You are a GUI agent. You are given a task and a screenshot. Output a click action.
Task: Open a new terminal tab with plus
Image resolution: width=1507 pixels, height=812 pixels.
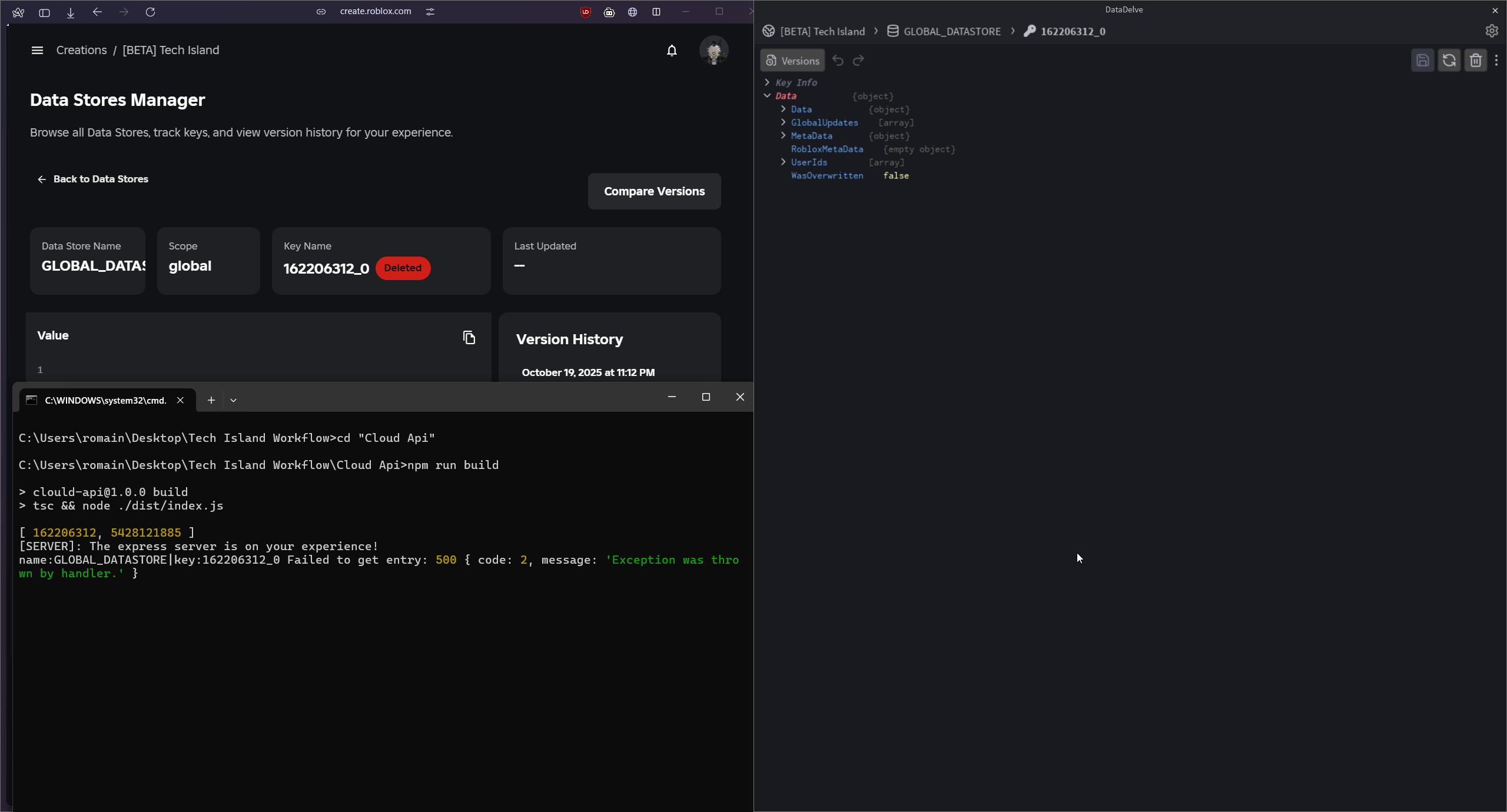pyautogui.click(x=211, y=400)
